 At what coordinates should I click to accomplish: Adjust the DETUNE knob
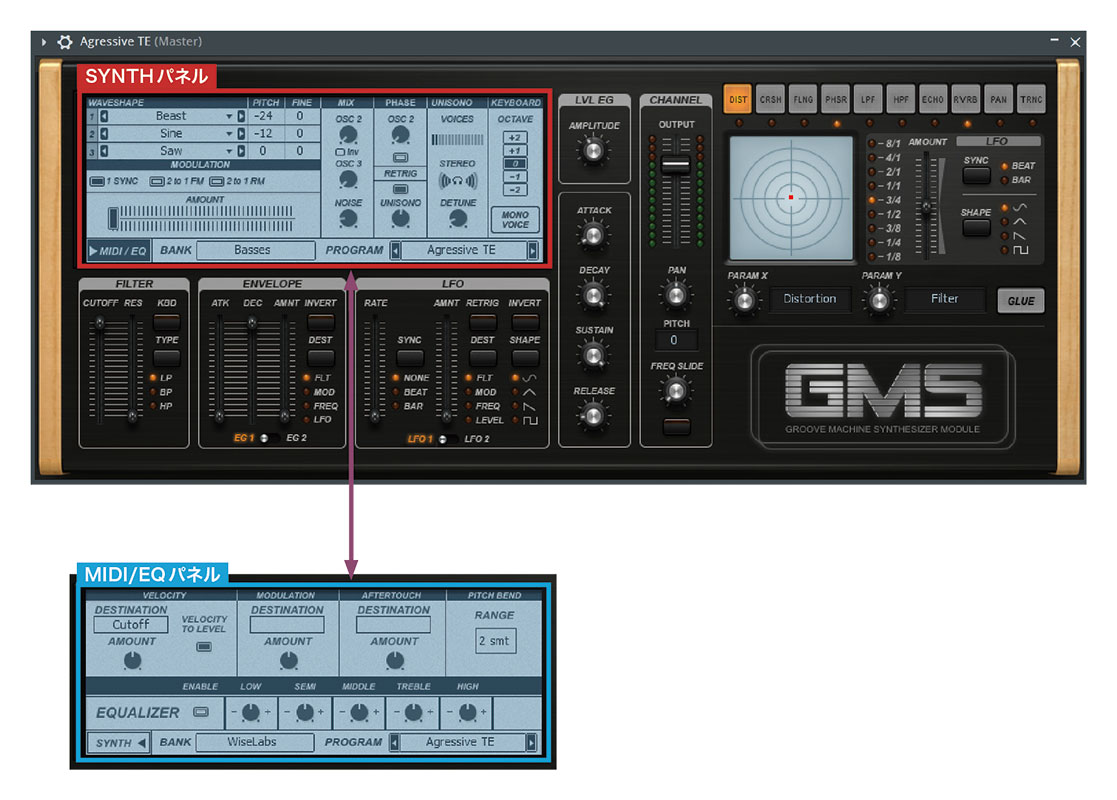[x=458, y=219]
